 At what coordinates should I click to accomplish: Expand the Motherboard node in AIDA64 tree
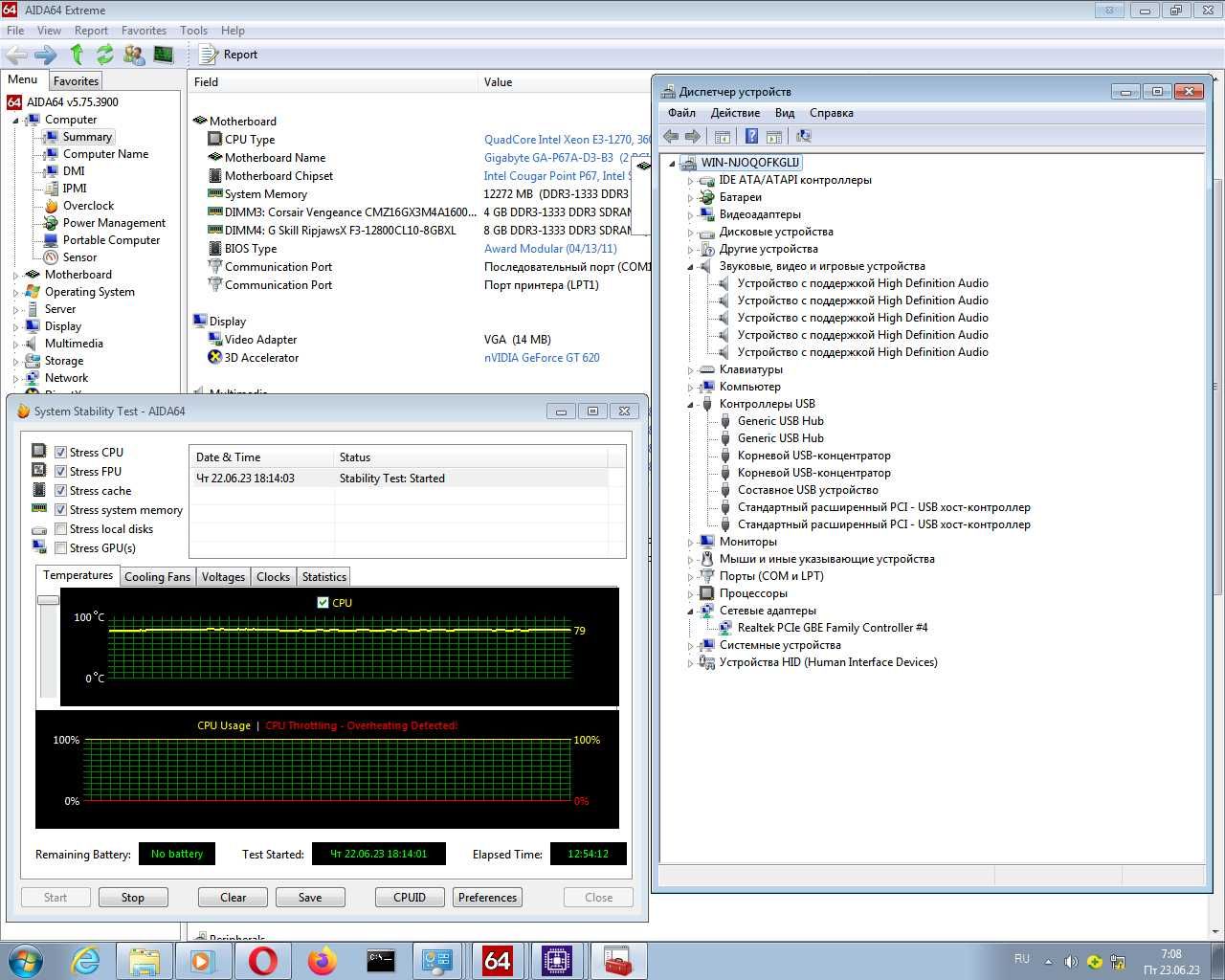16,275
